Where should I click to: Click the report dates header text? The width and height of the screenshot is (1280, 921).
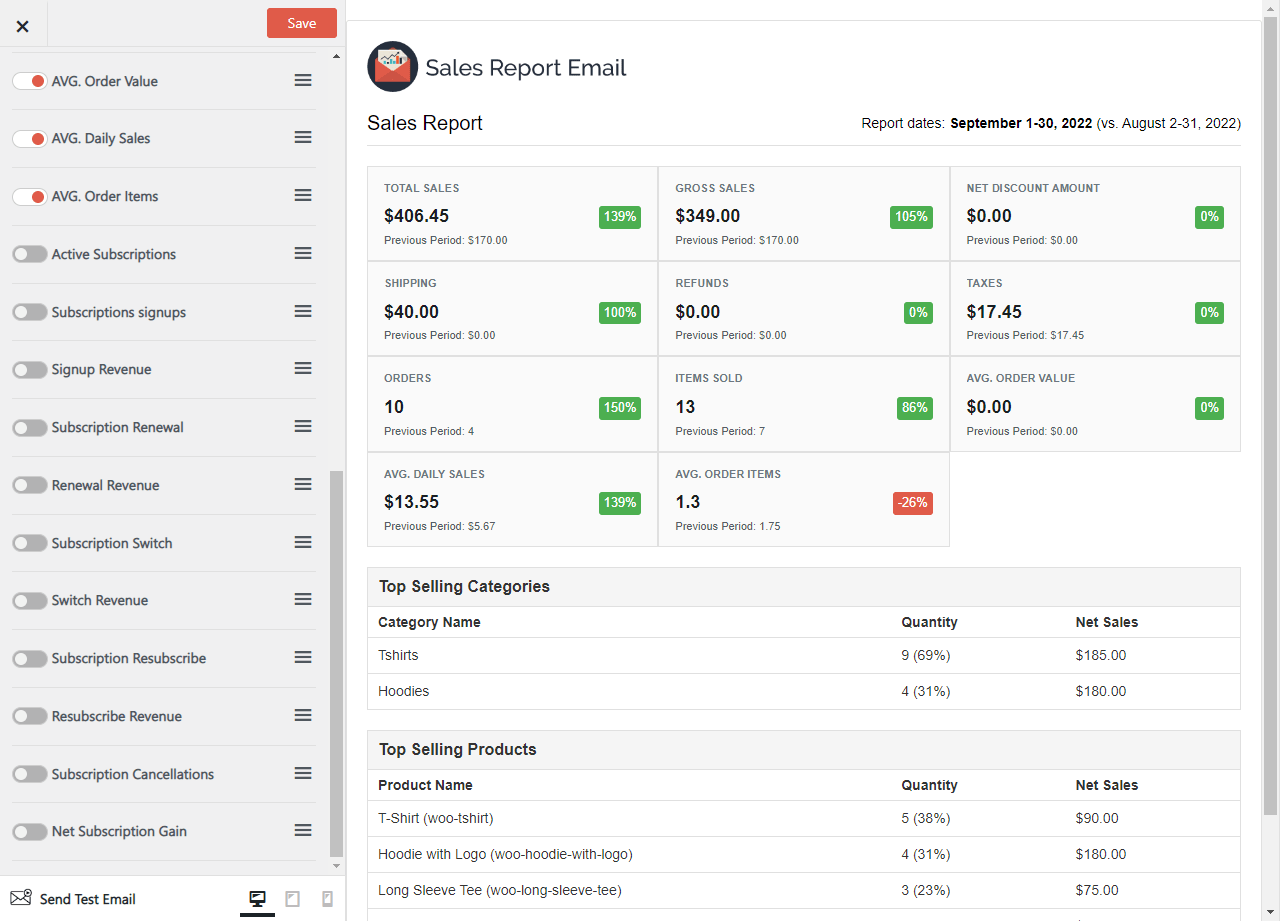tap(1048, 123)
